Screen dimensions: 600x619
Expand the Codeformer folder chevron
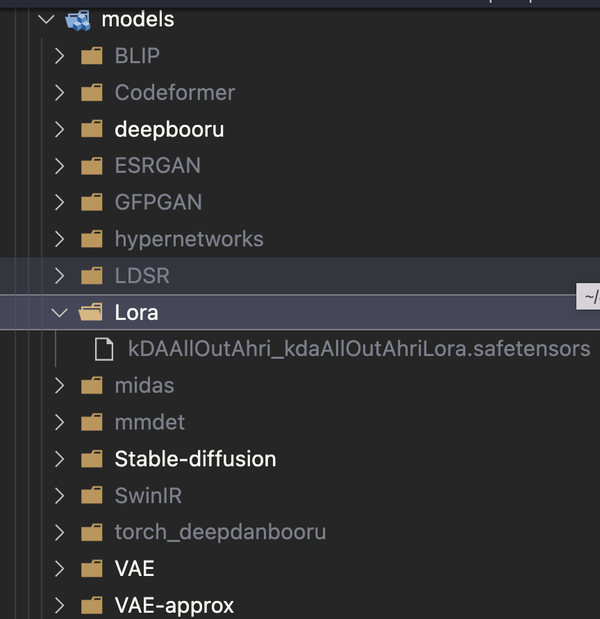click(x=60, y=92)
